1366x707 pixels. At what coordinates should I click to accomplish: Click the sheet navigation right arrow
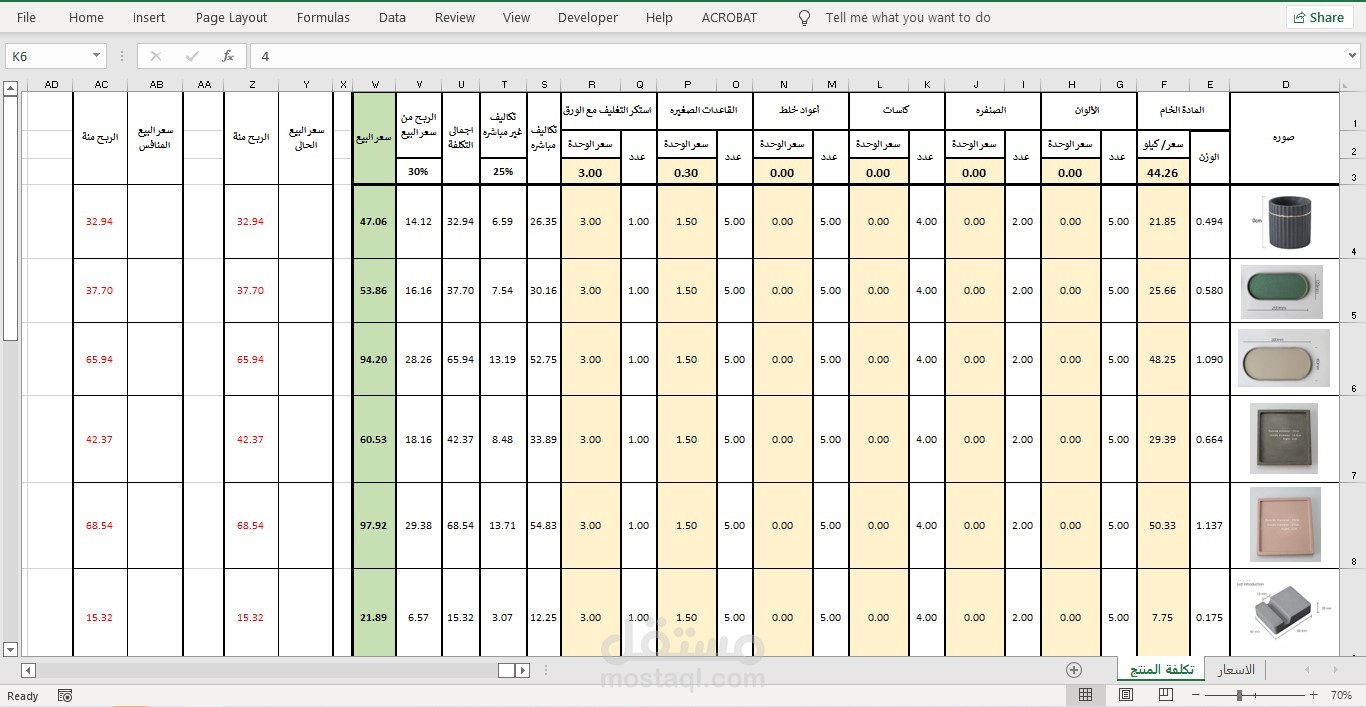(x=1334, y=669)
